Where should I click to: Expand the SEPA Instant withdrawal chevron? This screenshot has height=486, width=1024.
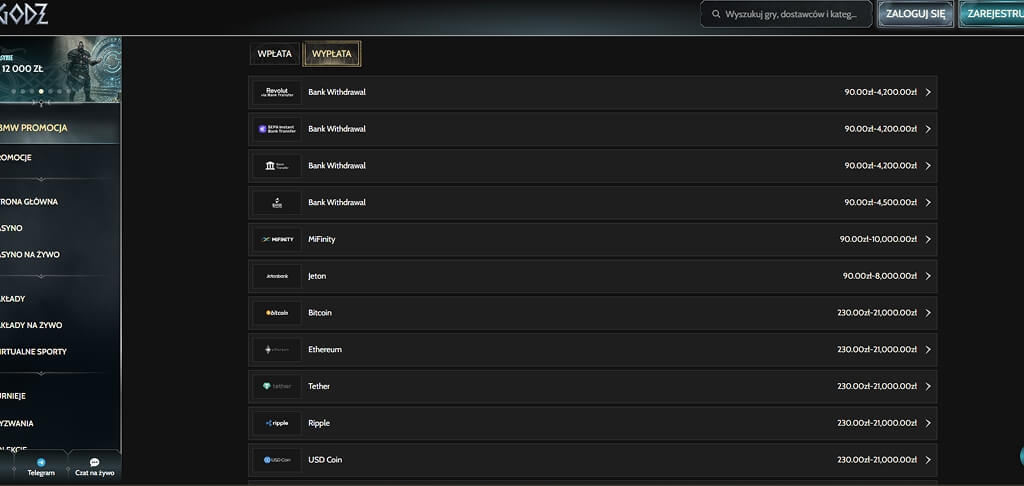(928, 129)
